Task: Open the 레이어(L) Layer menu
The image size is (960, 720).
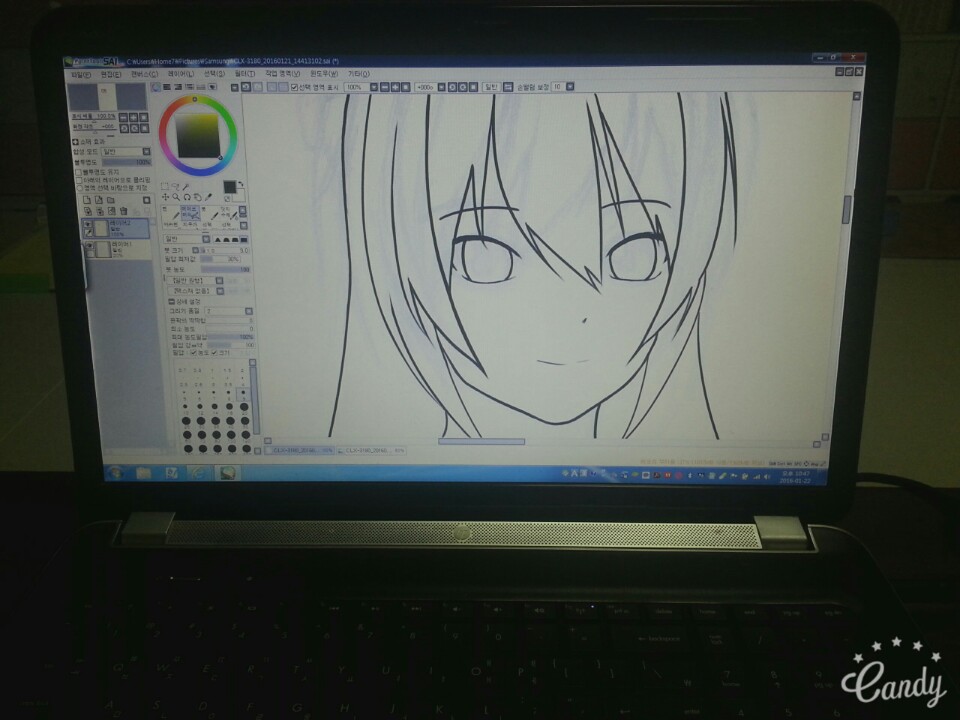Action: [x=181, y=74]
